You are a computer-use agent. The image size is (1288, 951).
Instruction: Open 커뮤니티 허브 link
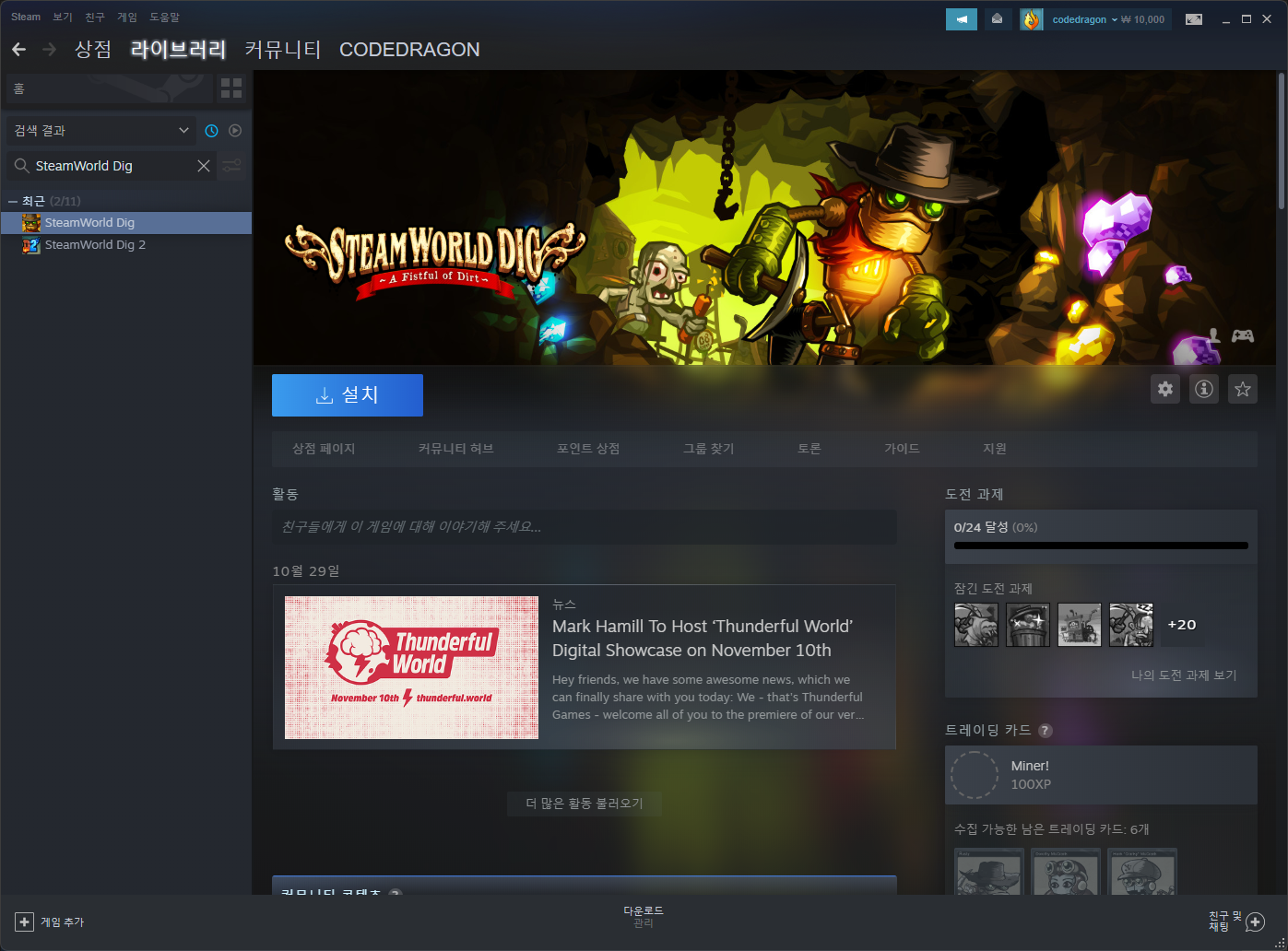(455, 449)
